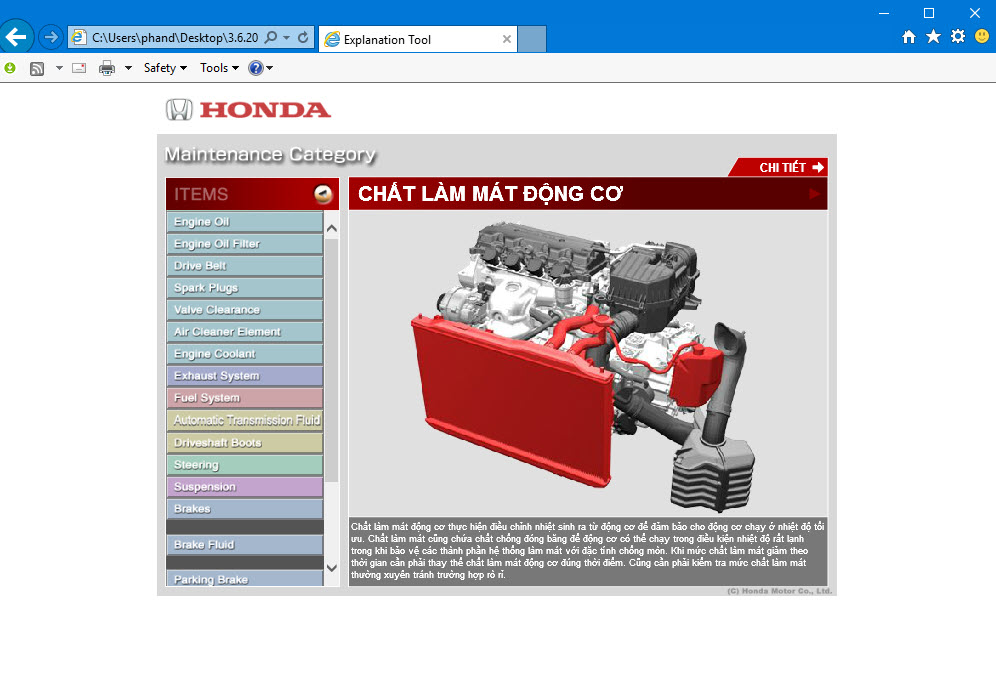Click the green download status icon
Screen dimensions: 996x677
coord(10,67)
